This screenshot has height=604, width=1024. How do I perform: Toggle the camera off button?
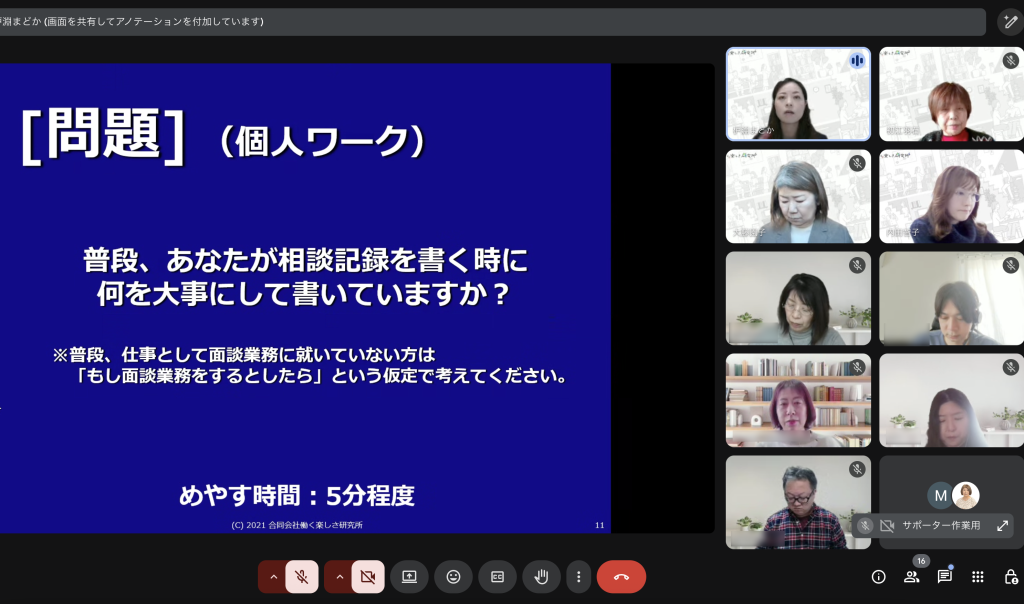click(367, 577)
